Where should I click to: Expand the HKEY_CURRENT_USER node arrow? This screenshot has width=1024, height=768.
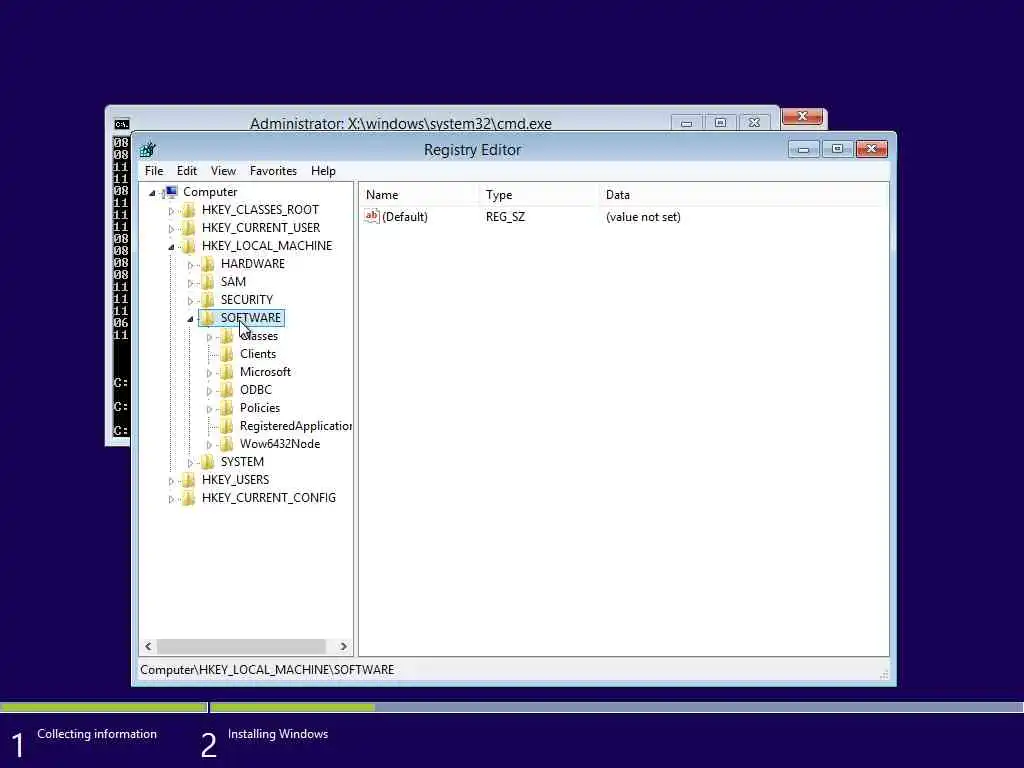171,229
